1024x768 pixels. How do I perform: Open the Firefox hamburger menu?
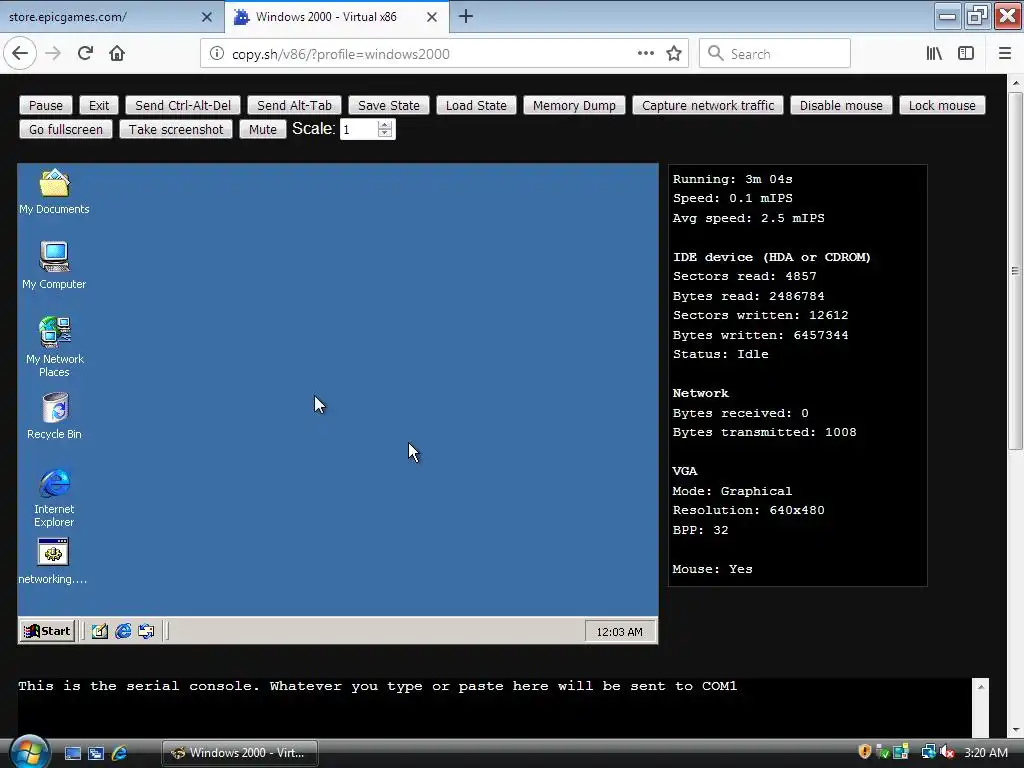pos(1005,54)
